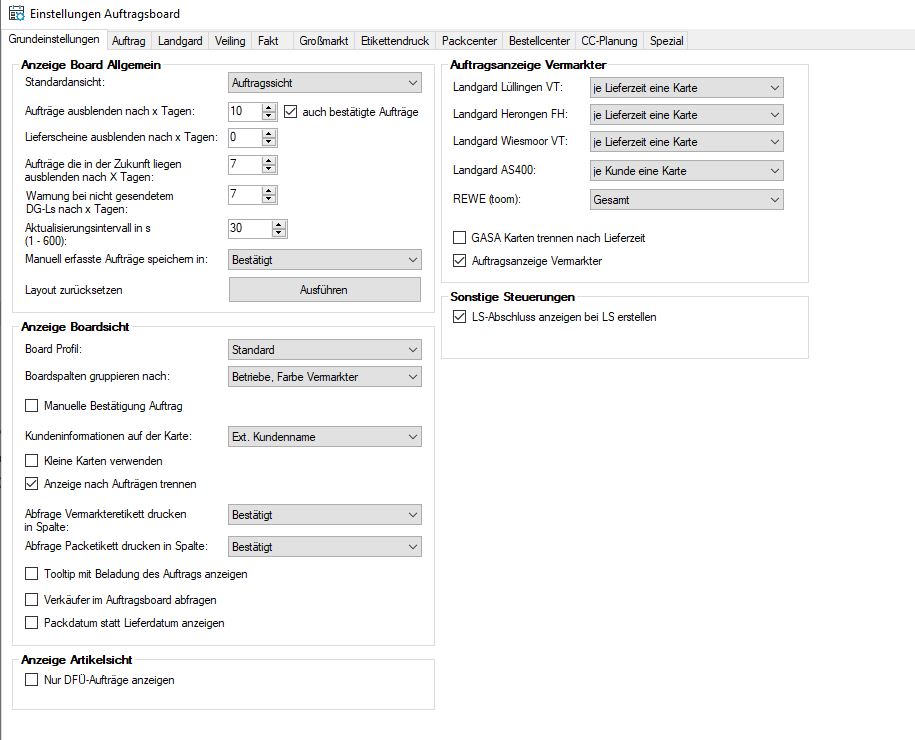The width and height of the screenshot is (915, 740).
Task: Decrease the Warnung bei nicht gesendetem DG-Ls value
Action: 269,199
